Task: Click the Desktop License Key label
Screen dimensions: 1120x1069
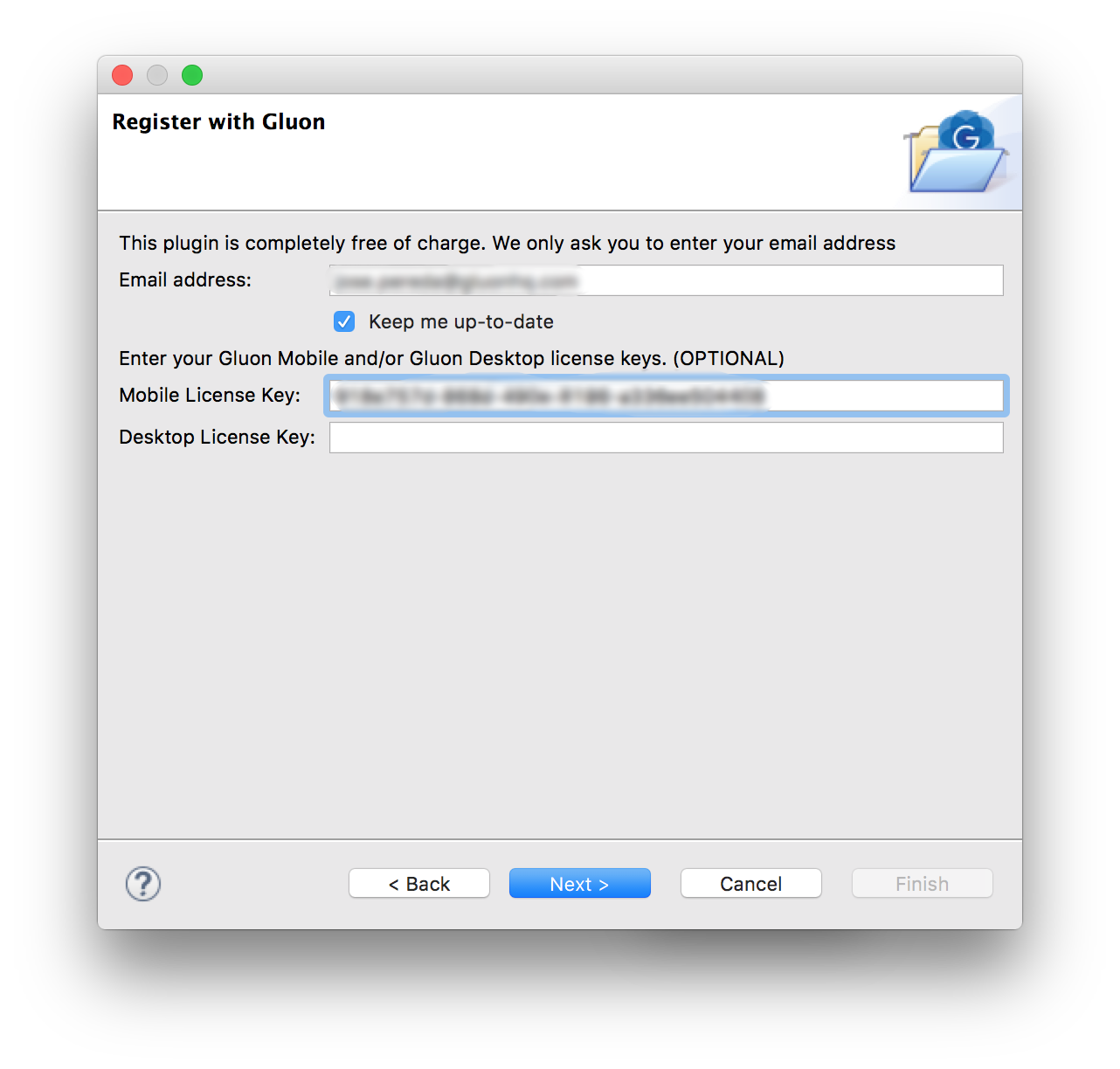Action: (217, 437)
